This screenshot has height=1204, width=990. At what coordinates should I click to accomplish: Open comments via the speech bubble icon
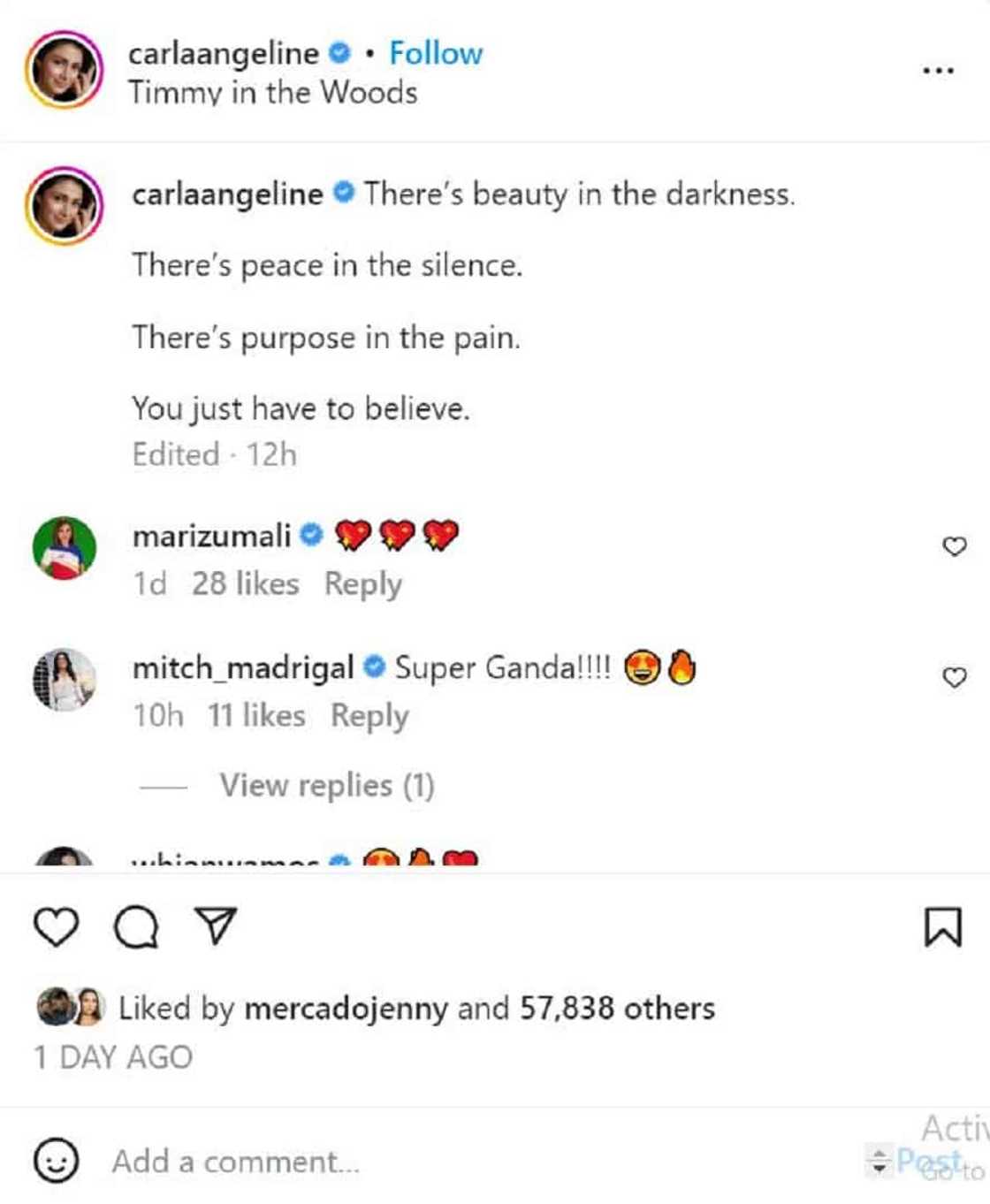[x=136, y=927]
